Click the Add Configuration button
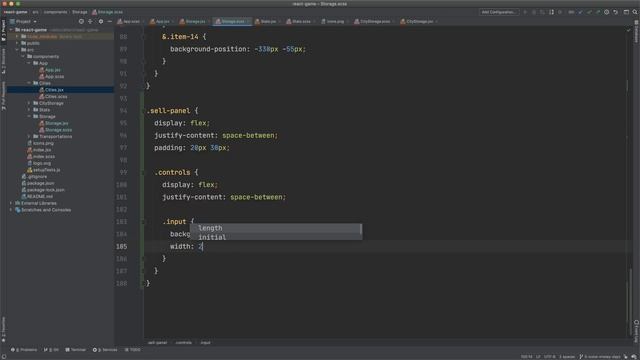The image size is (640, 360). pos(498,12)
